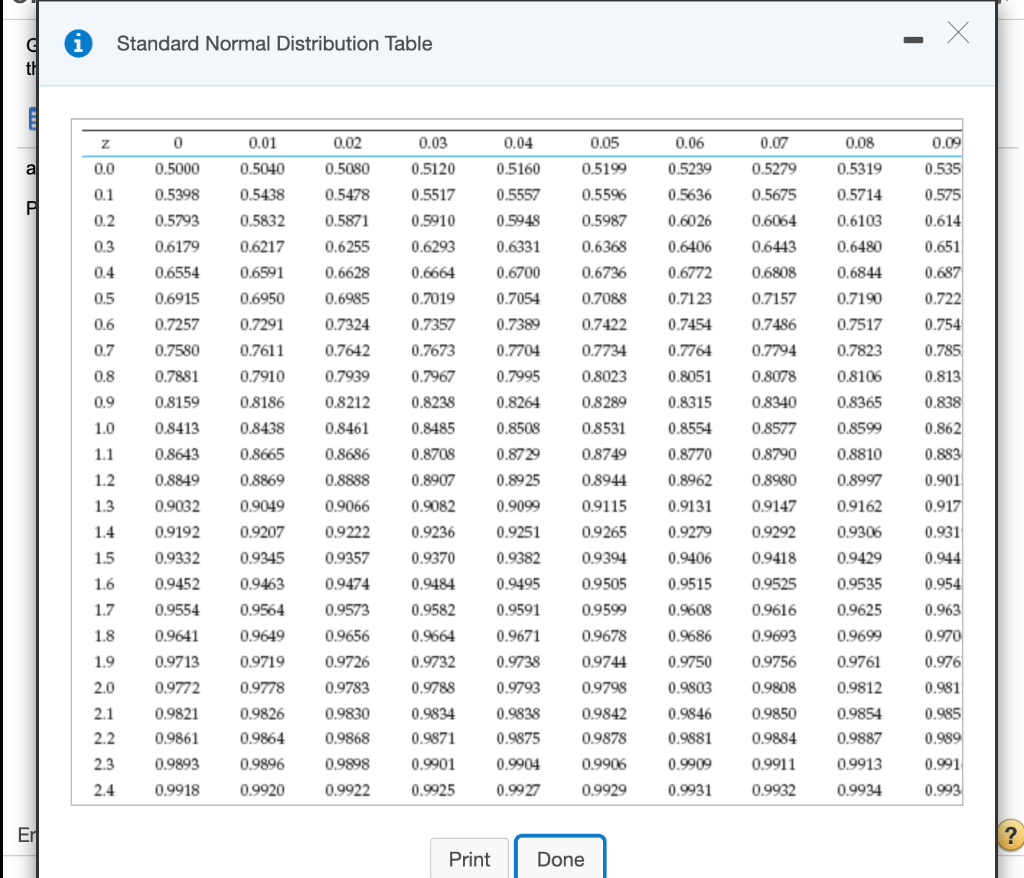Click the dialog title Standard Normal Distribution Table
Screen dimensions: 1024x878
coord(274,44)
